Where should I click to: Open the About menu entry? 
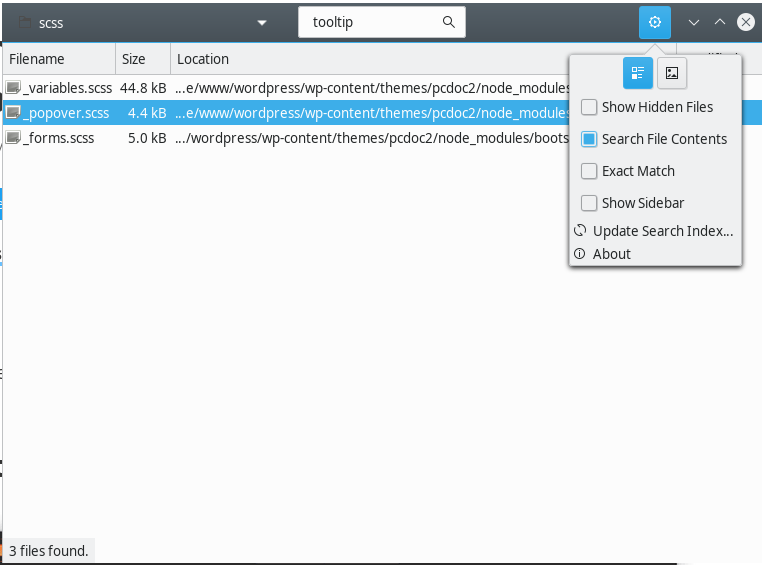(655, 254)
